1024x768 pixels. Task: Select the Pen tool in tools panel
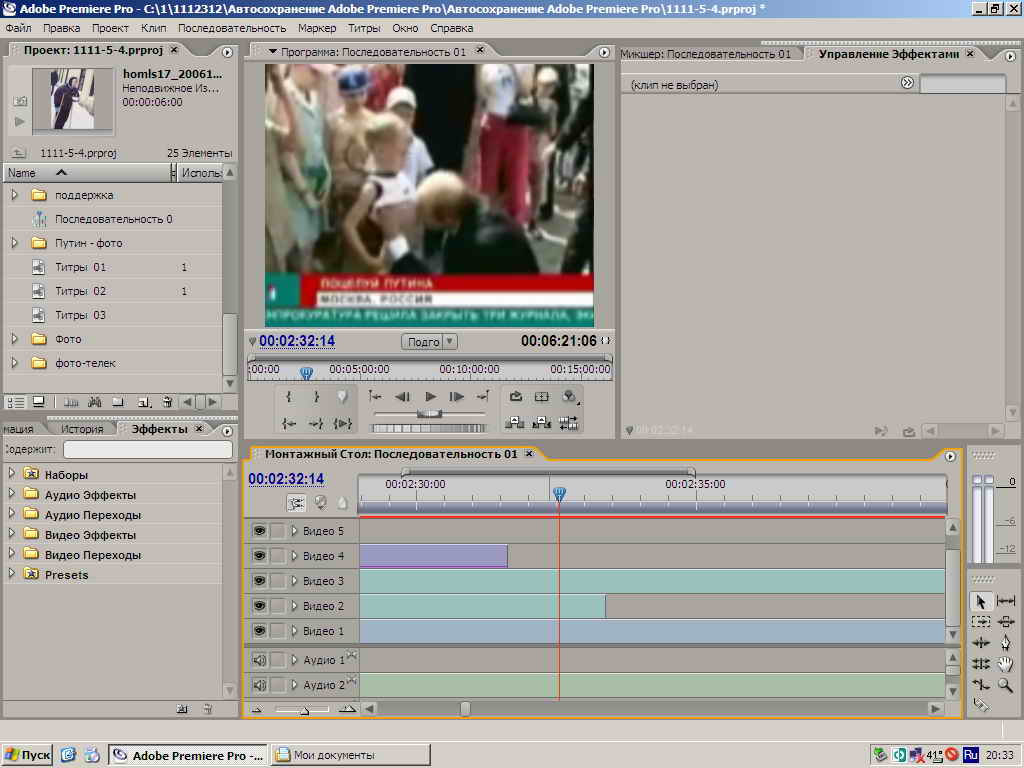pos(1005,643)
